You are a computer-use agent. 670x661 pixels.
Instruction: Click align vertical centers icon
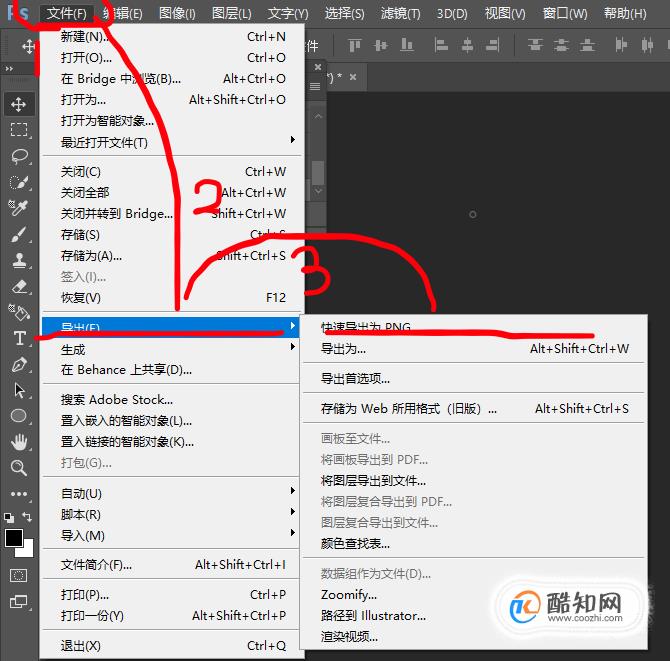(x=380, y=45)
